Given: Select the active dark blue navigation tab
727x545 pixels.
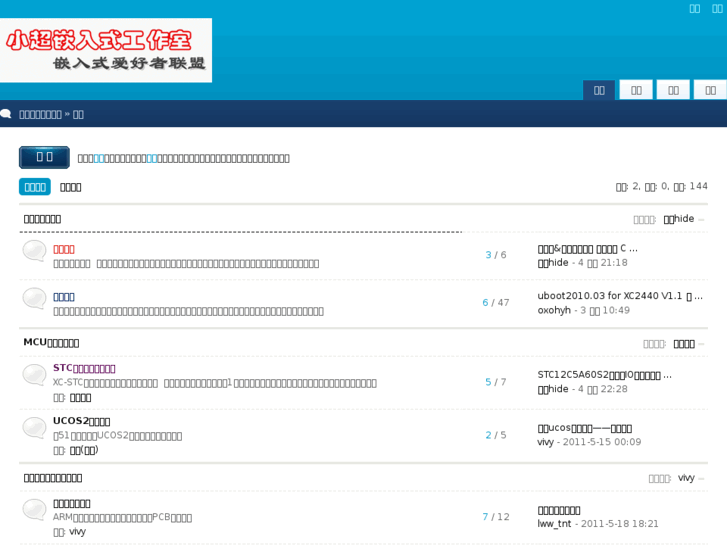Looking at the screenshot, I should click(x=599, y=90).
